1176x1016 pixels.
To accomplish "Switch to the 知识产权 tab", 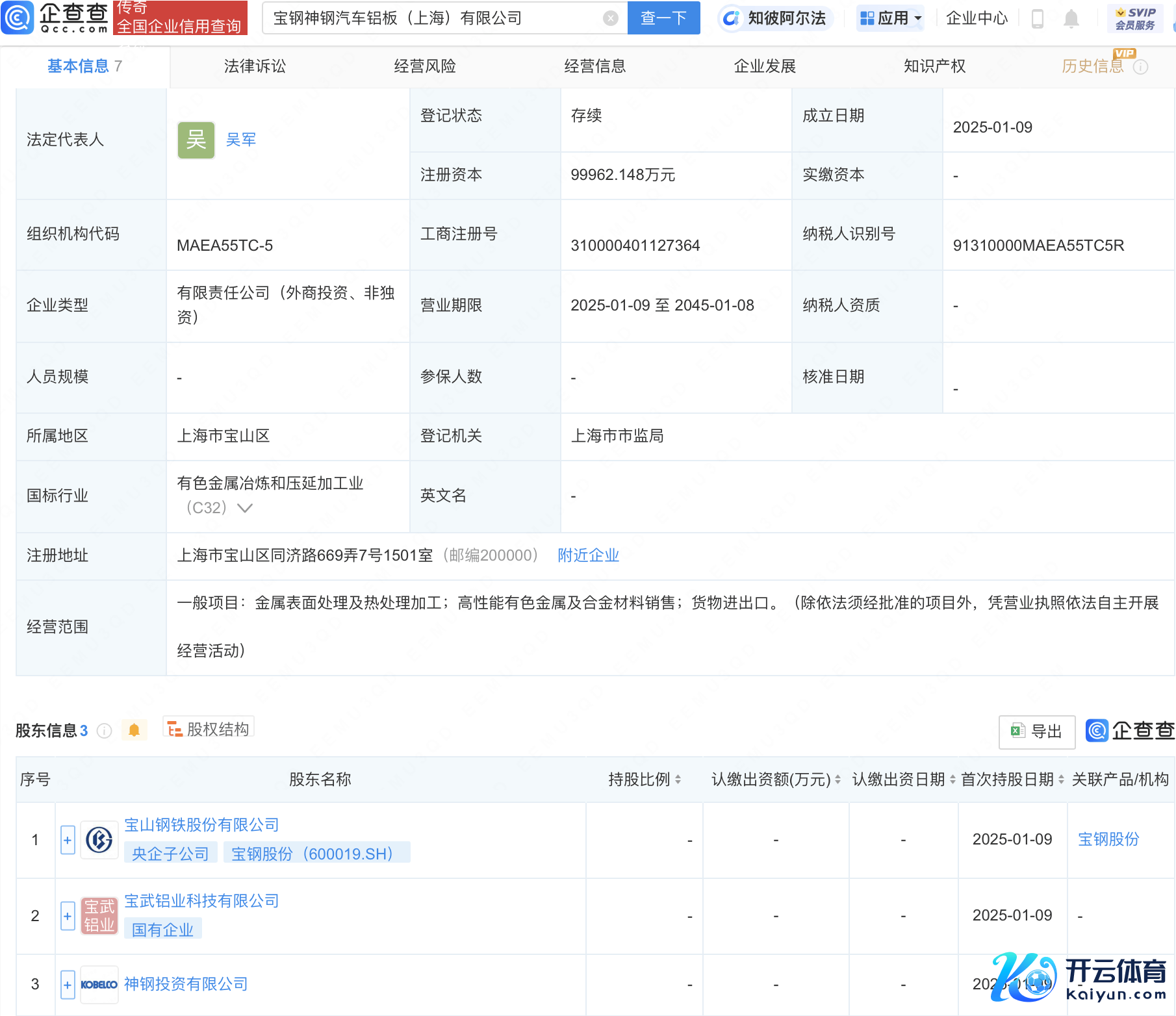I will point(934,66).
